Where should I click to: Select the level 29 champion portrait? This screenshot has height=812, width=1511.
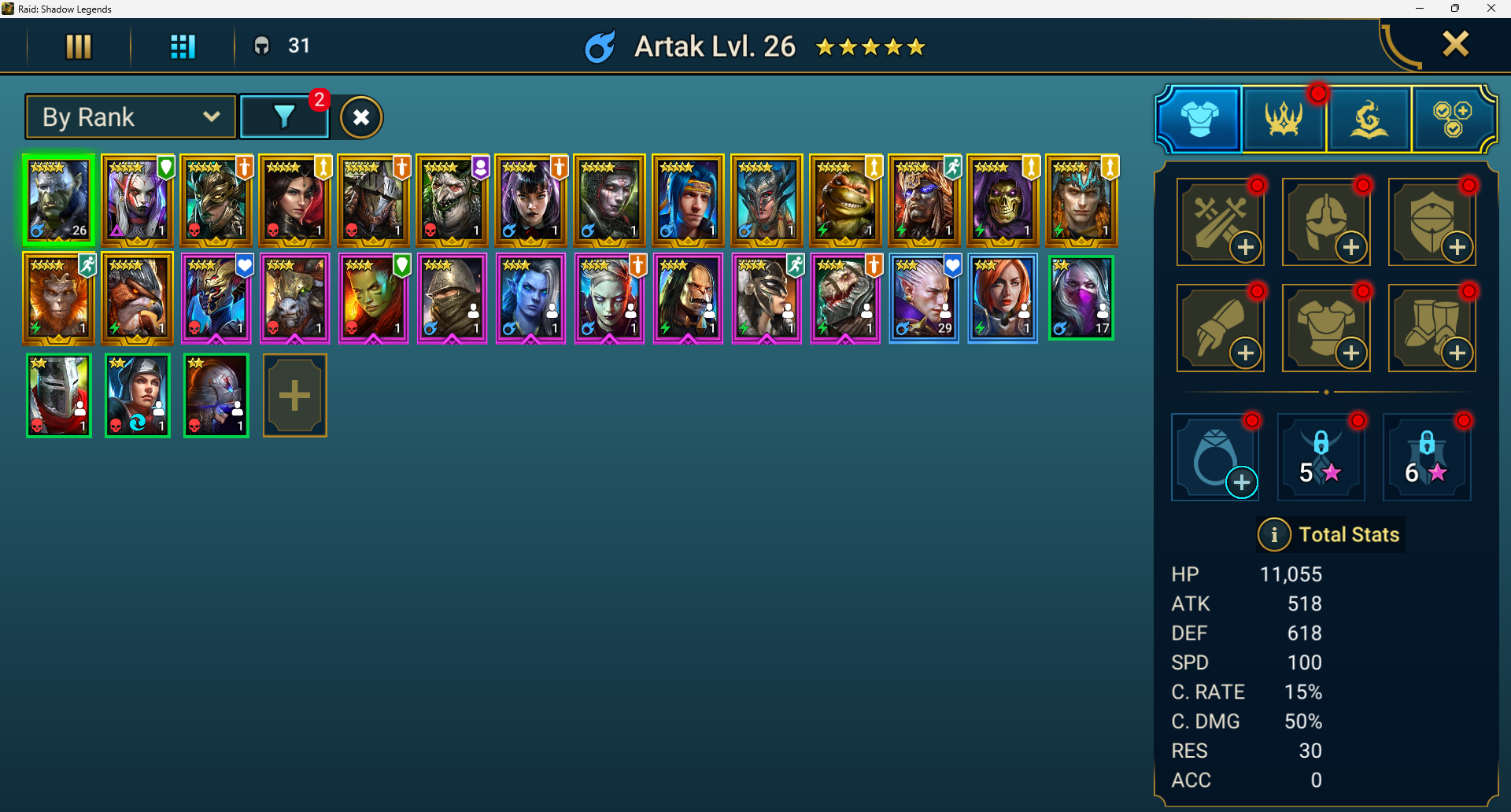pyautogui.click(x=924, y=298)
